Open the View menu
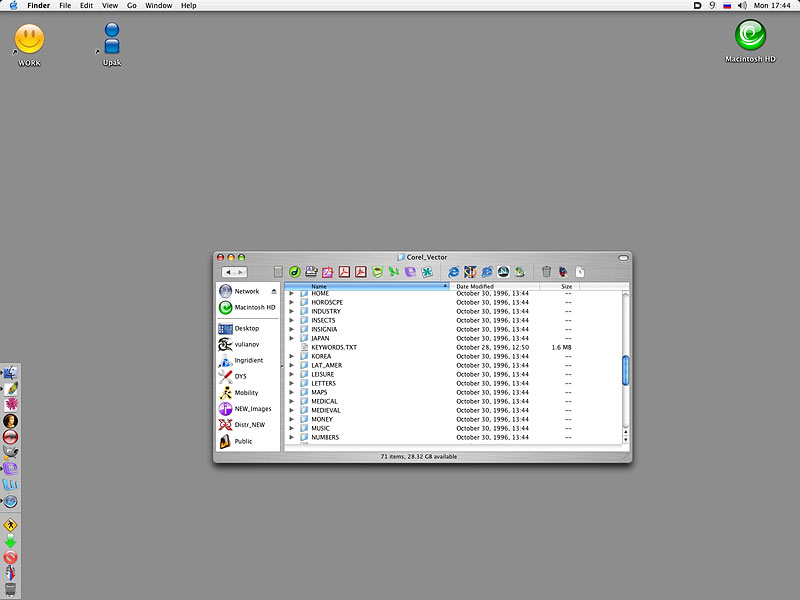The height and width of the screenshot is (600, 800). (x=110, y=6)
